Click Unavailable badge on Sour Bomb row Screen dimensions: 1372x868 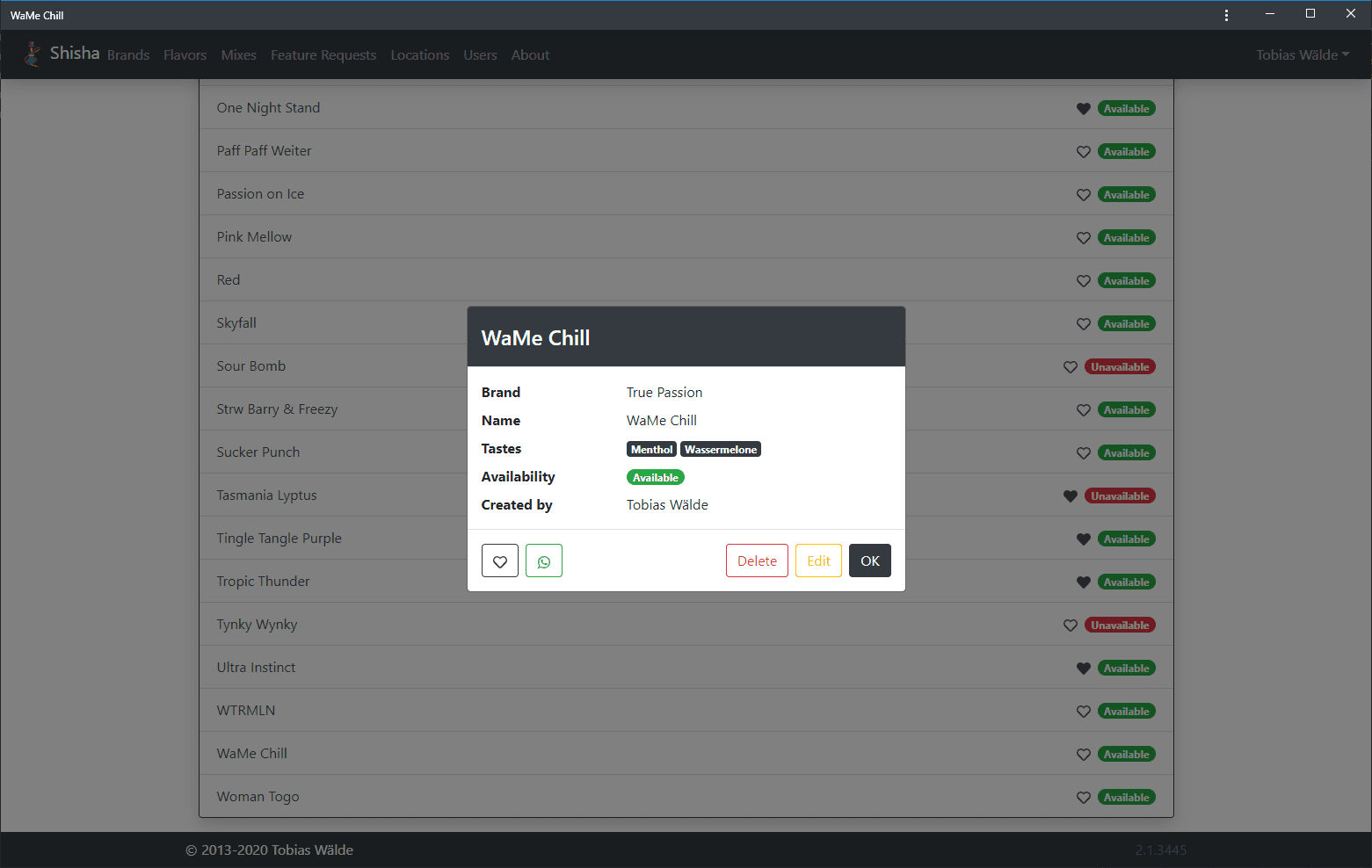pos(1120,367)
